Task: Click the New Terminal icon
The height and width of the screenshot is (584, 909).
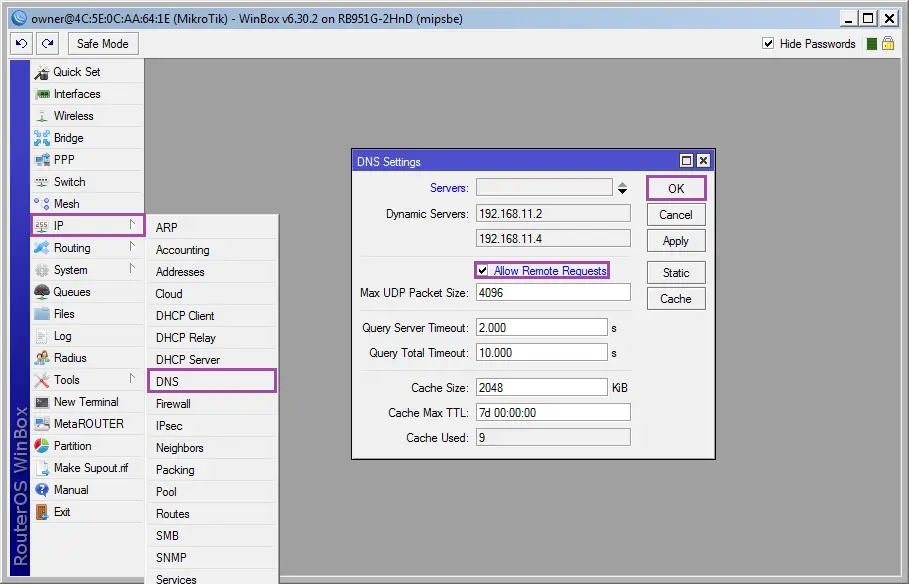Action: tap(42, 402)
